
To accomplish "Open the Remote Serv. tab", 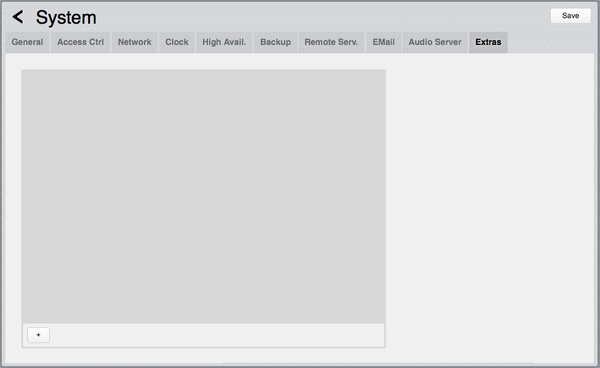I will (x=331, y=42).
